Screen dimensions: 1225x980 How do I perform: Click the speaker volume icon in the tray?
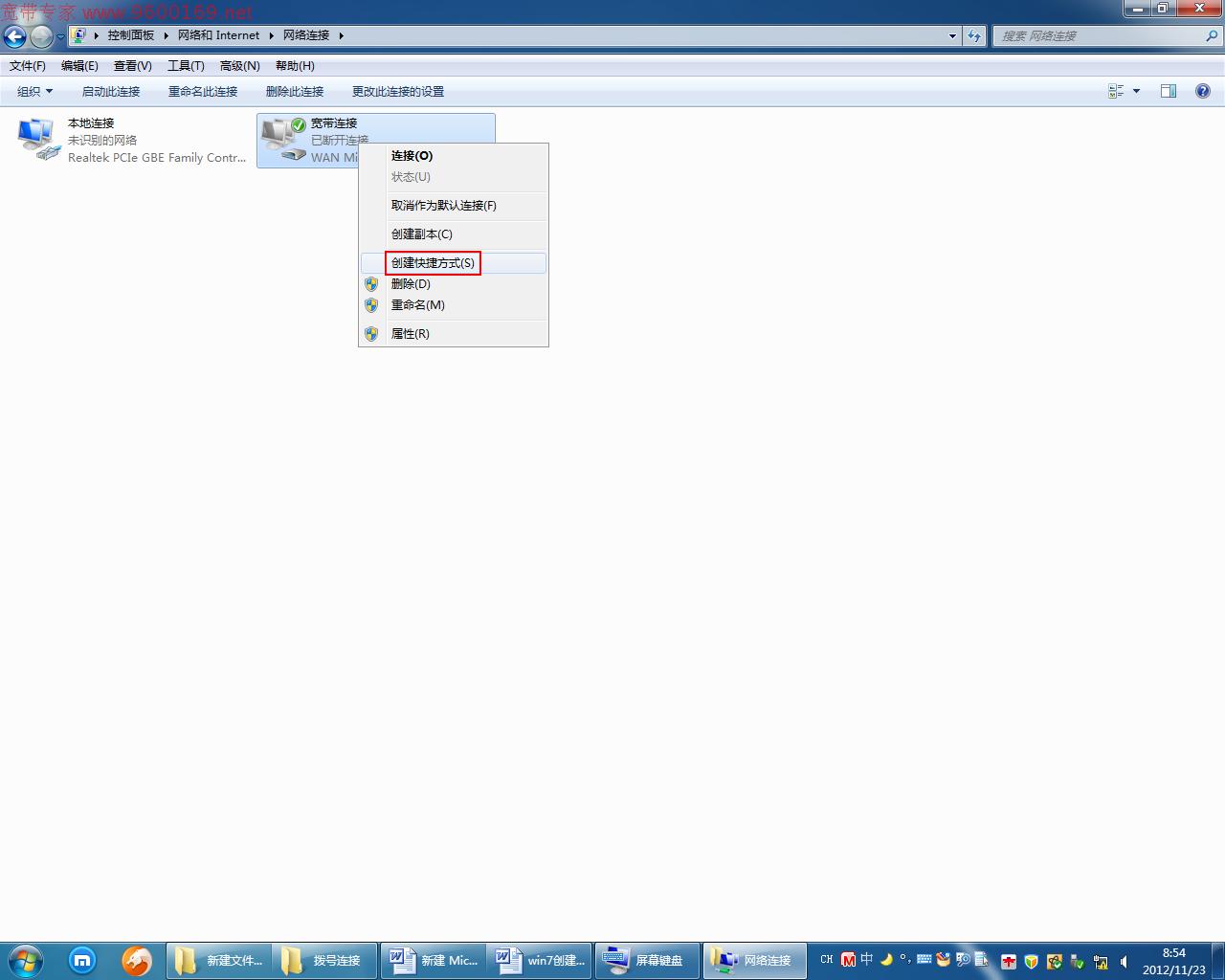pos(1124,961)
